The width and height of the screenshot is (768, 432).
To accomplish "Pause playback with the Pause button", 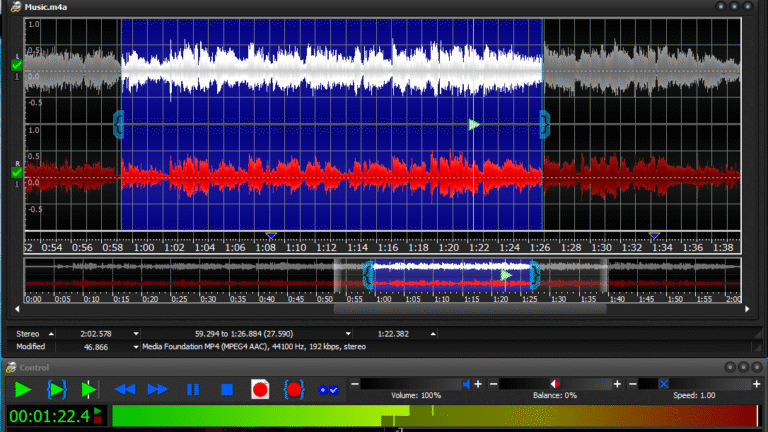I will (193, 389).
